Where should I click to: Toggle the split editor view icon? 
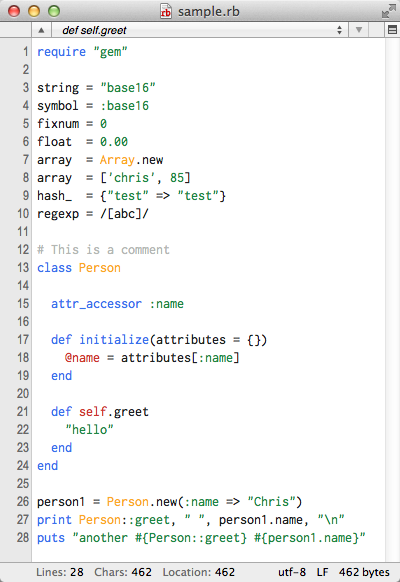pyautogui.click(x=392, y=30)
